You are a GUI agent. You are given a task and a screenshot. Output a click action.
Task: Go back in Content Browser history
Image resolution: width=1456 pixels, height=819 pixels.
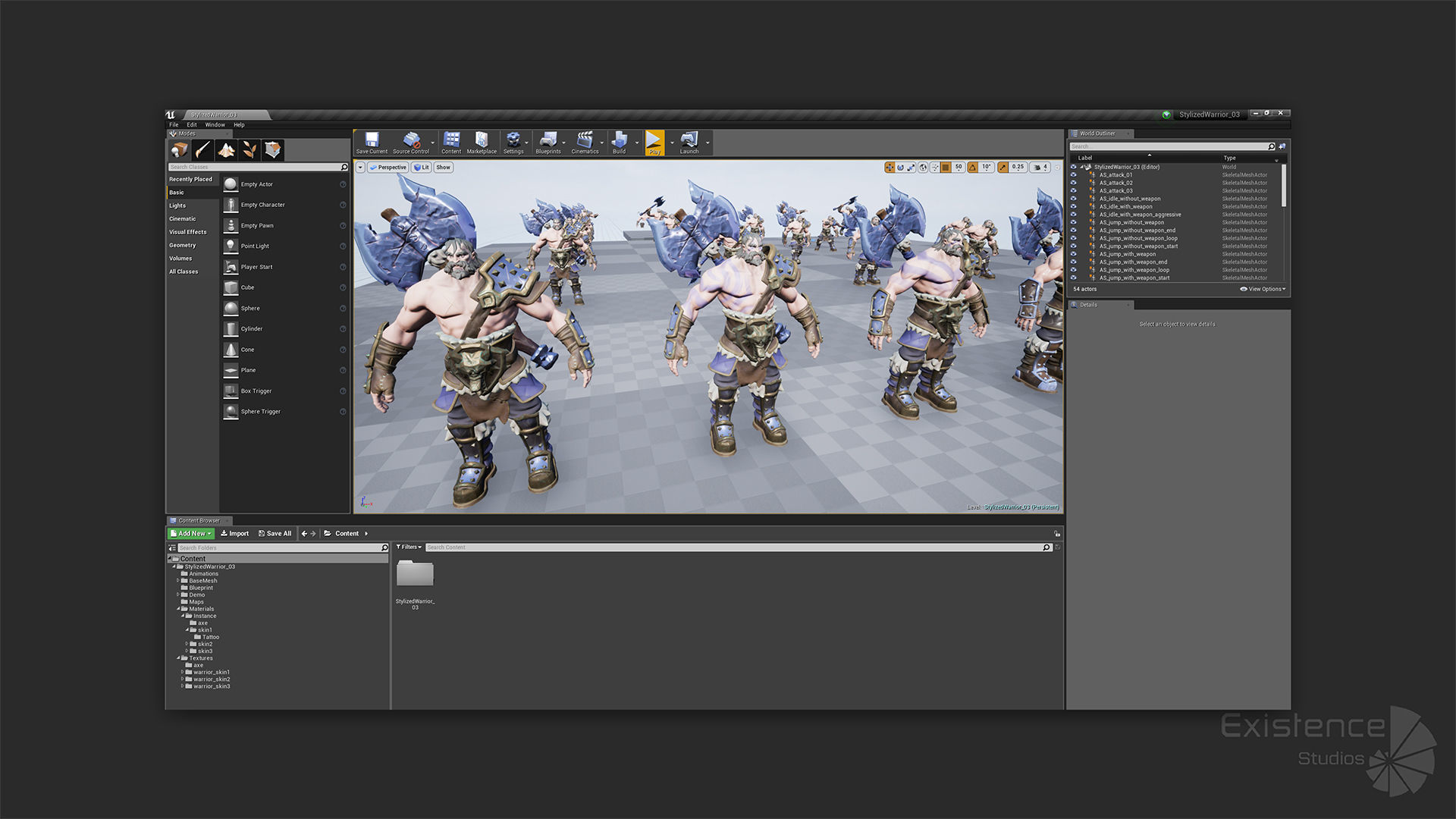304,534
